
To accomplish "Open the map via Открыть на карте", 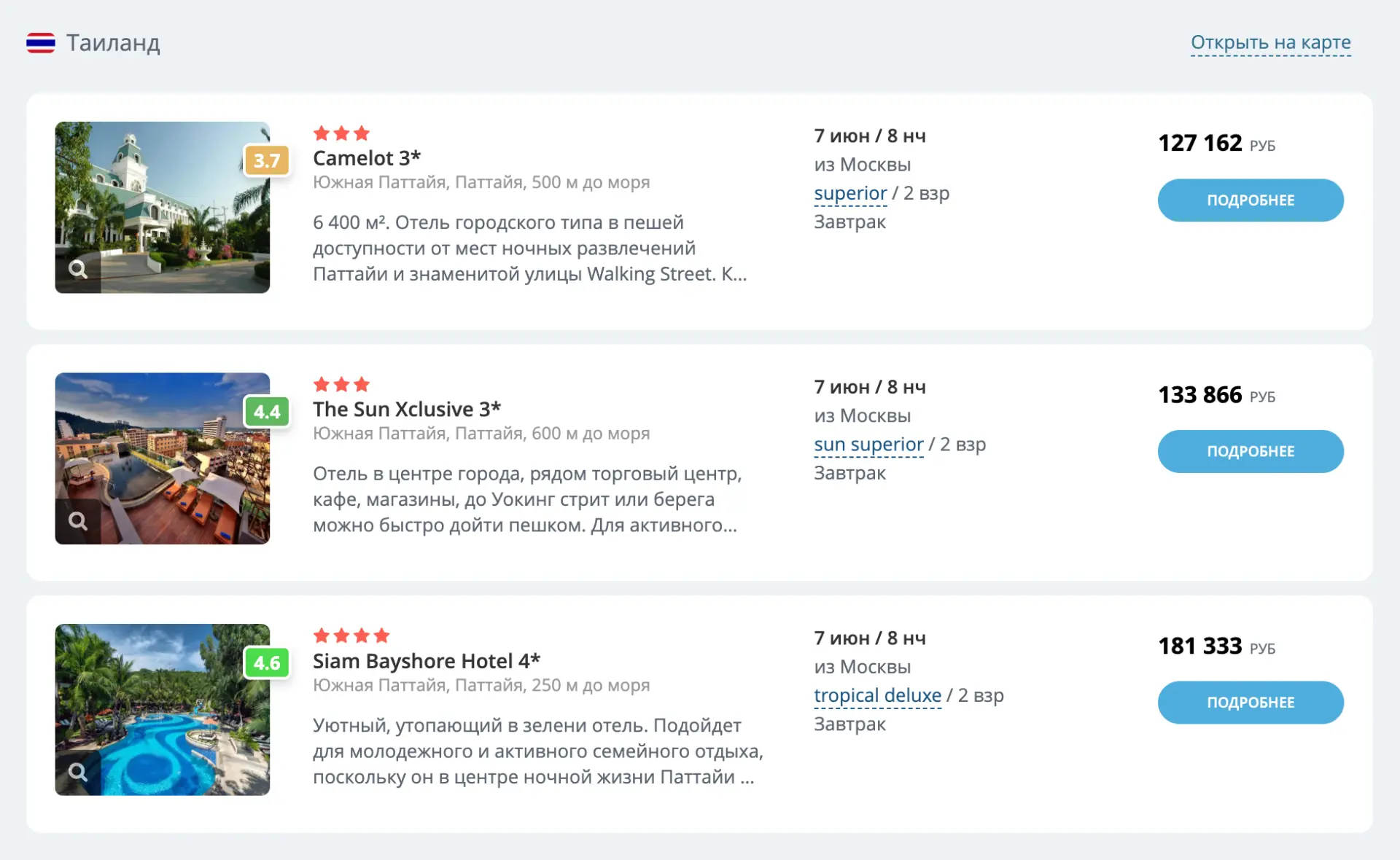I will coord(1270,42).
